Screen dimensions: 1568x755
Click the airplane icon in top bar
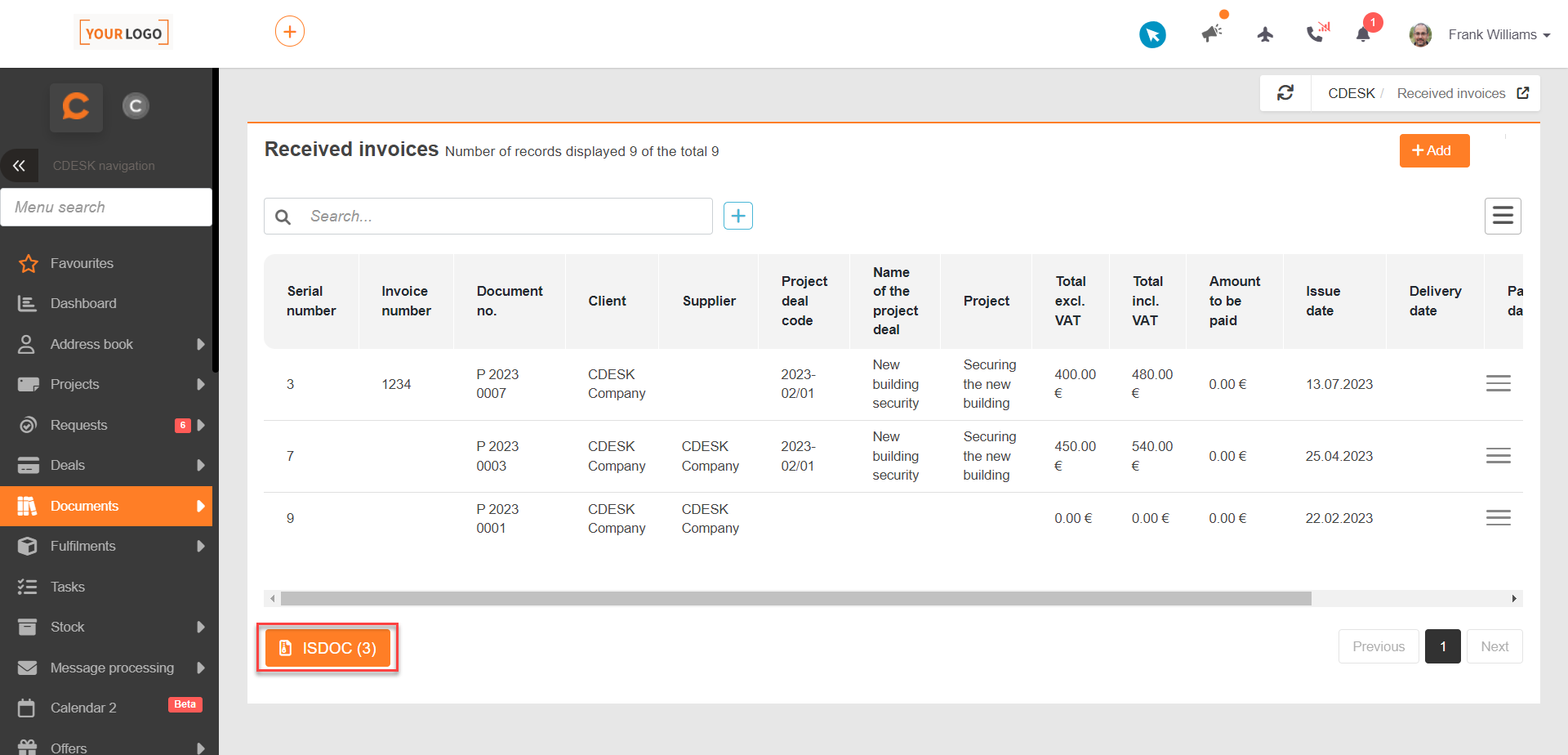[1265, 34]
